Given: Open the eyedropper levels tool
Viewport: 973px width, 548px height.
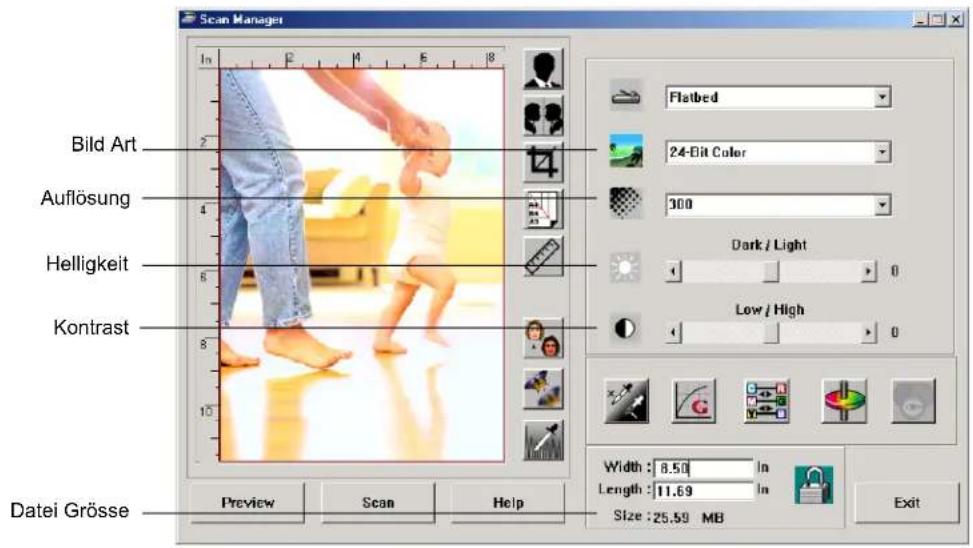Looking at the screenshot, I should click(627, 402).
